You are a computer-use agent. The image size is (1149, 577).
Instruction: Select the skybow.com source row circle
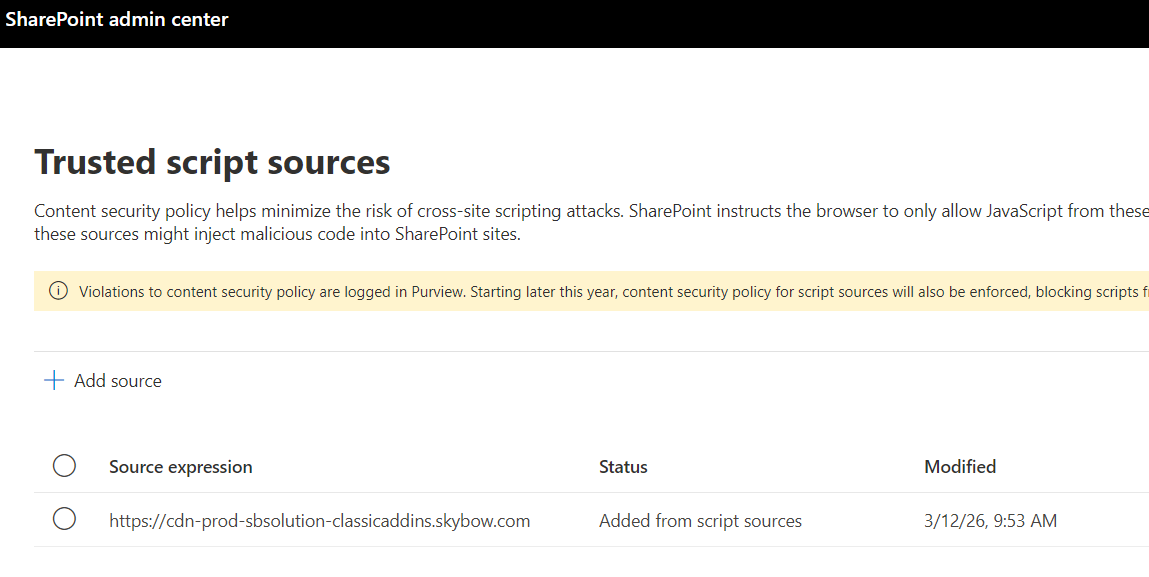coord(64,519)
